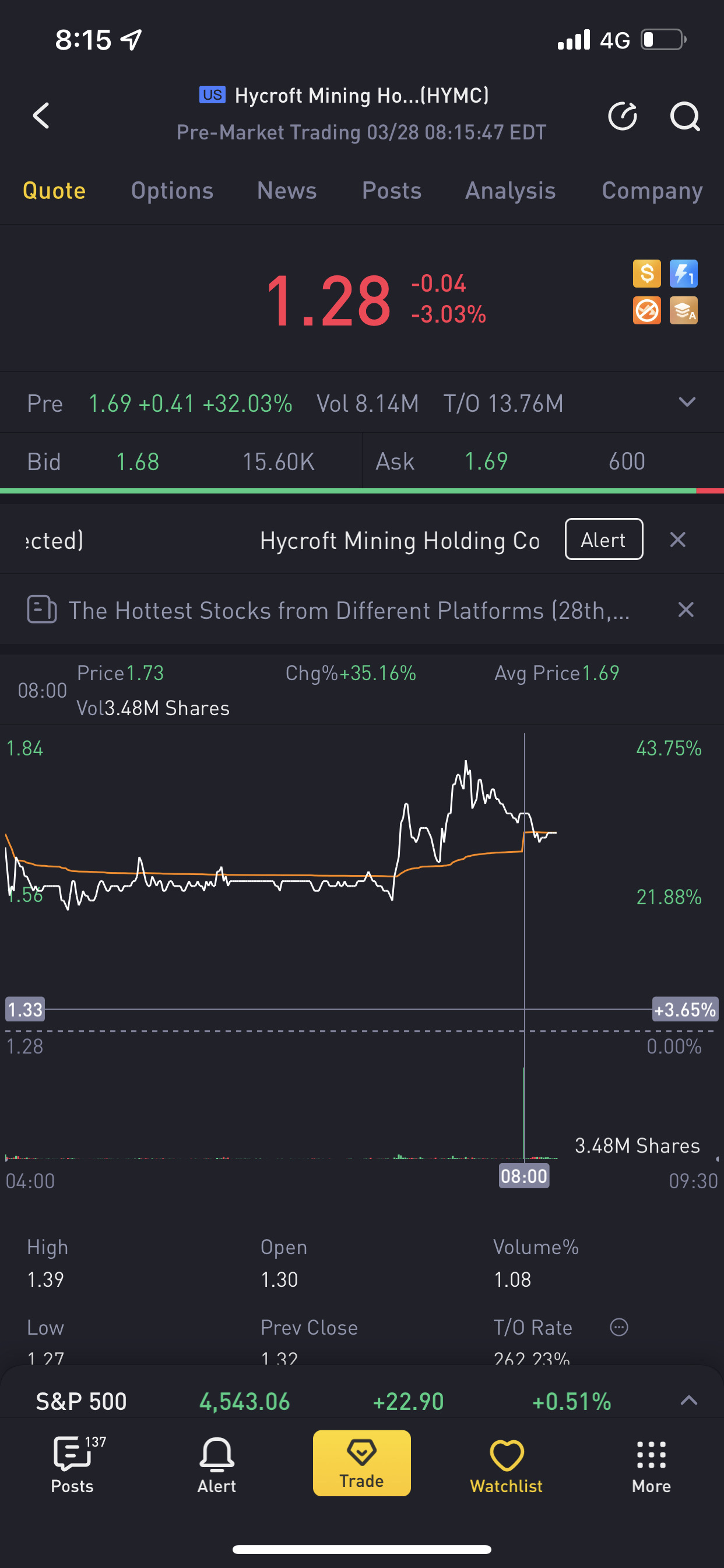This screenshot has height=1568, width=724.
Task: Tap the tan stacked-layers badge icon
Action: (683, 311)
